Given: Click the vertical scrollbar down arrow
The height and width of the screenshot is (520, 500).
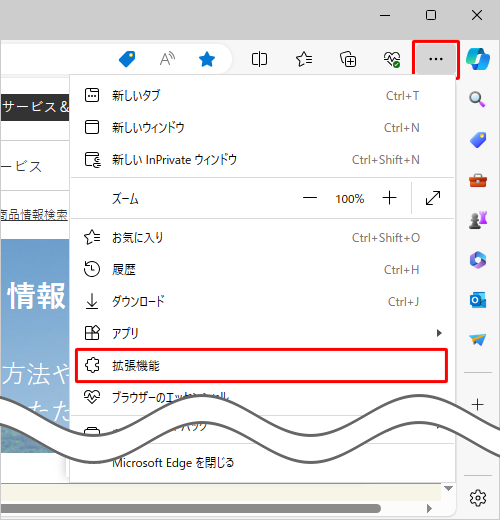Looking at the screenshot, I should (448, 488).
